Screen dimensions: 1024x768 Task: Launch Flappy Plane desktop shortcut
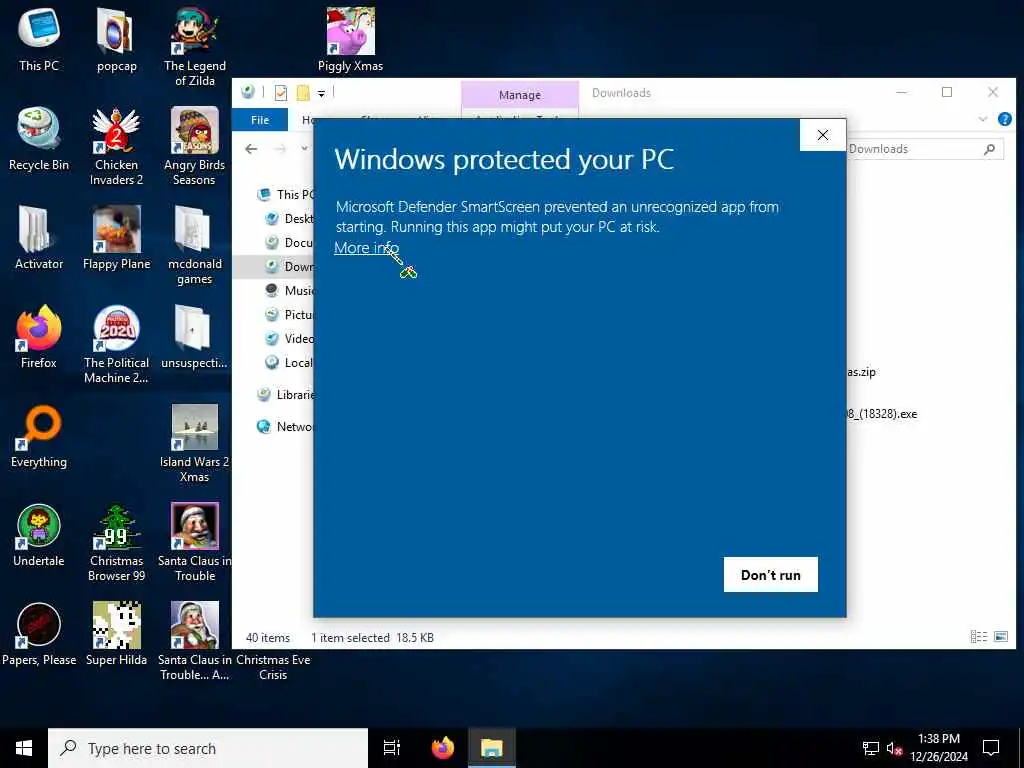(x=116, y=238)
